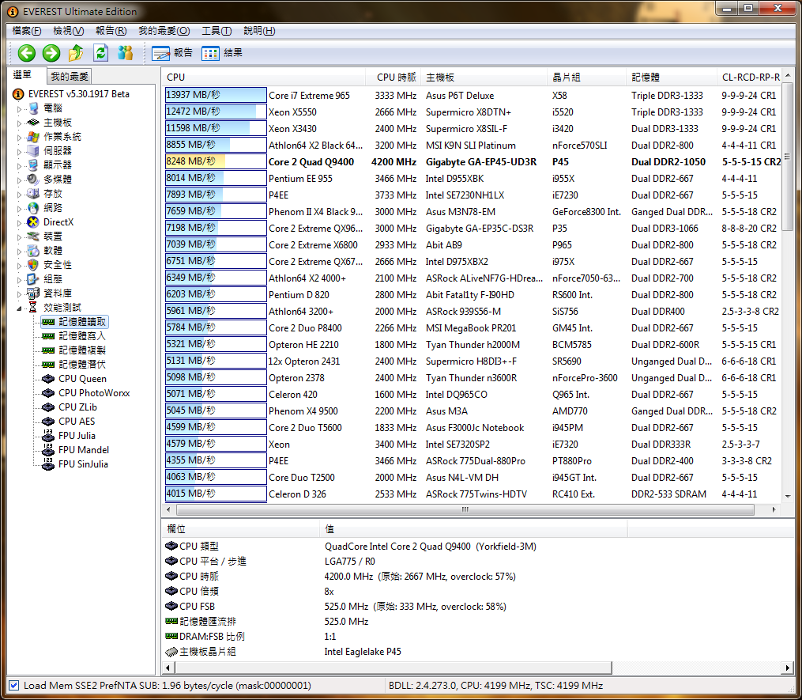The image size is (802, 700).
Task: Open the 我的最愛(O) menu
Action: [164, 31]
